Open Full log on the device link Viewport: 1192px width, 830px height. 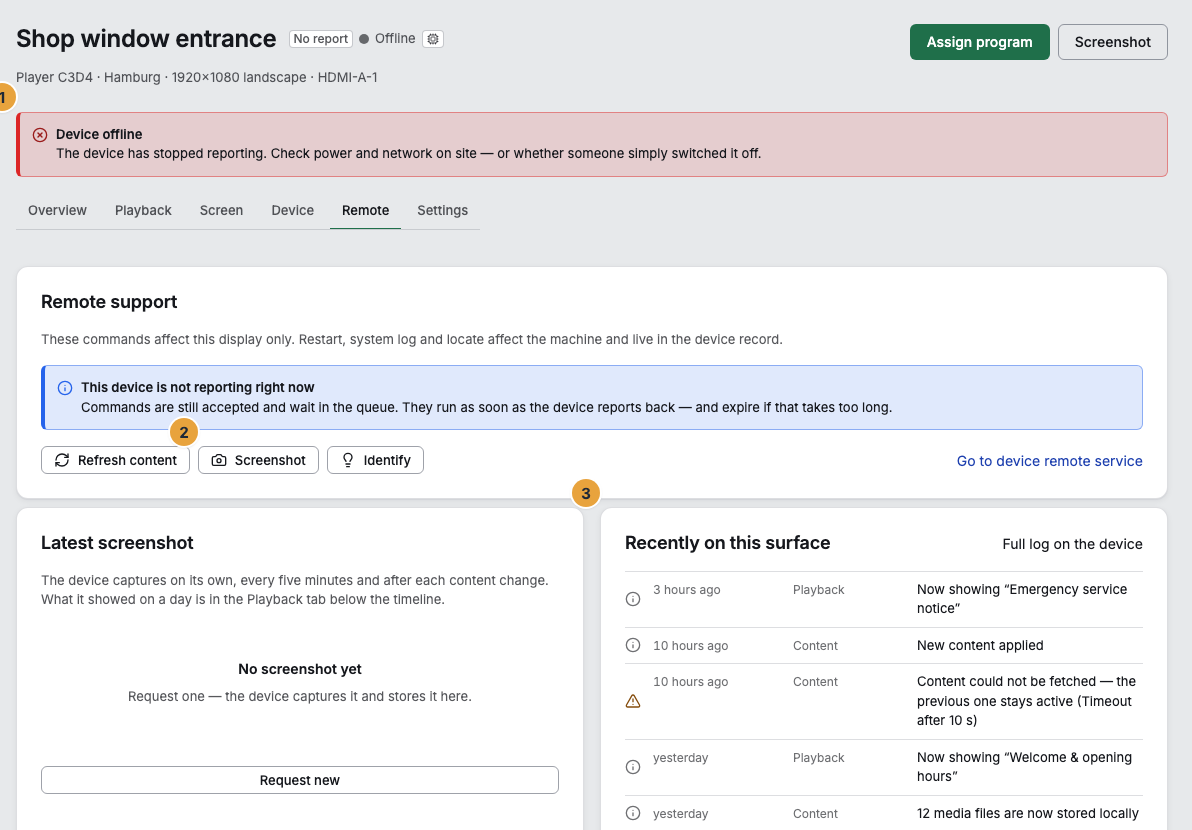(1072, 544)
